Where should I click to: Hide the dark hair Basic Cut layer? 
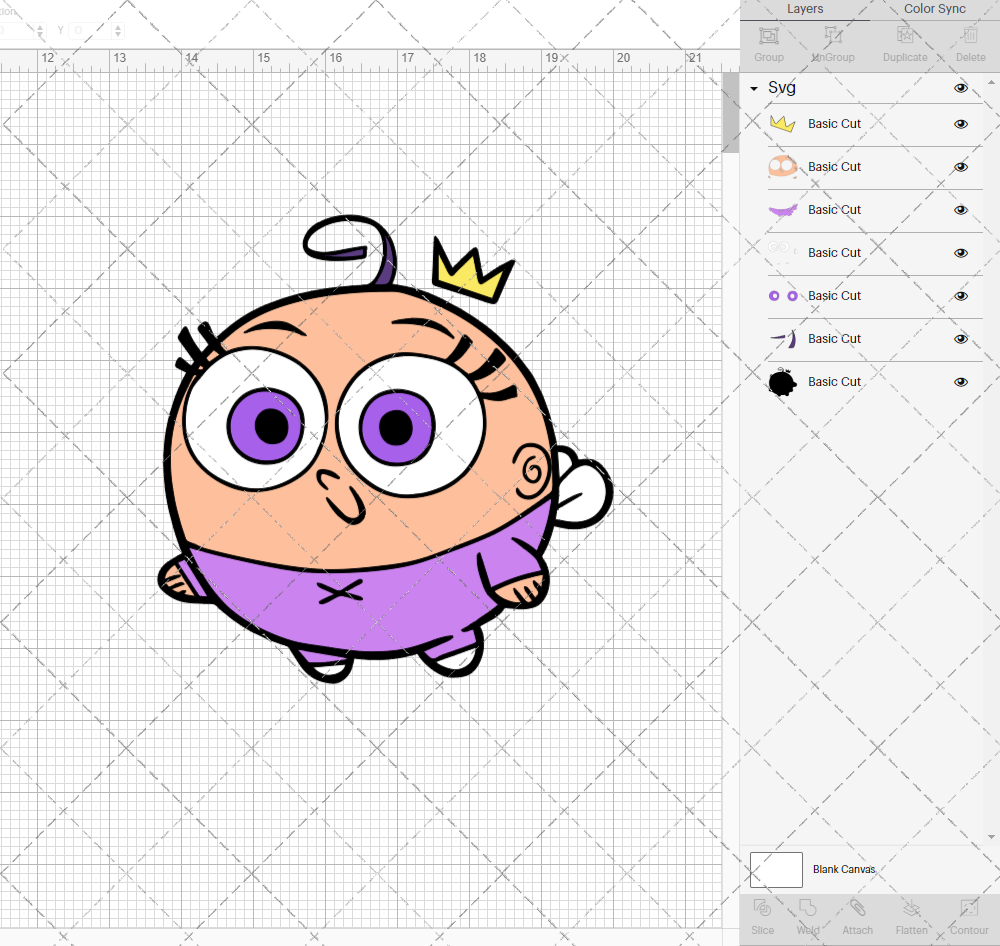[960, 339]
